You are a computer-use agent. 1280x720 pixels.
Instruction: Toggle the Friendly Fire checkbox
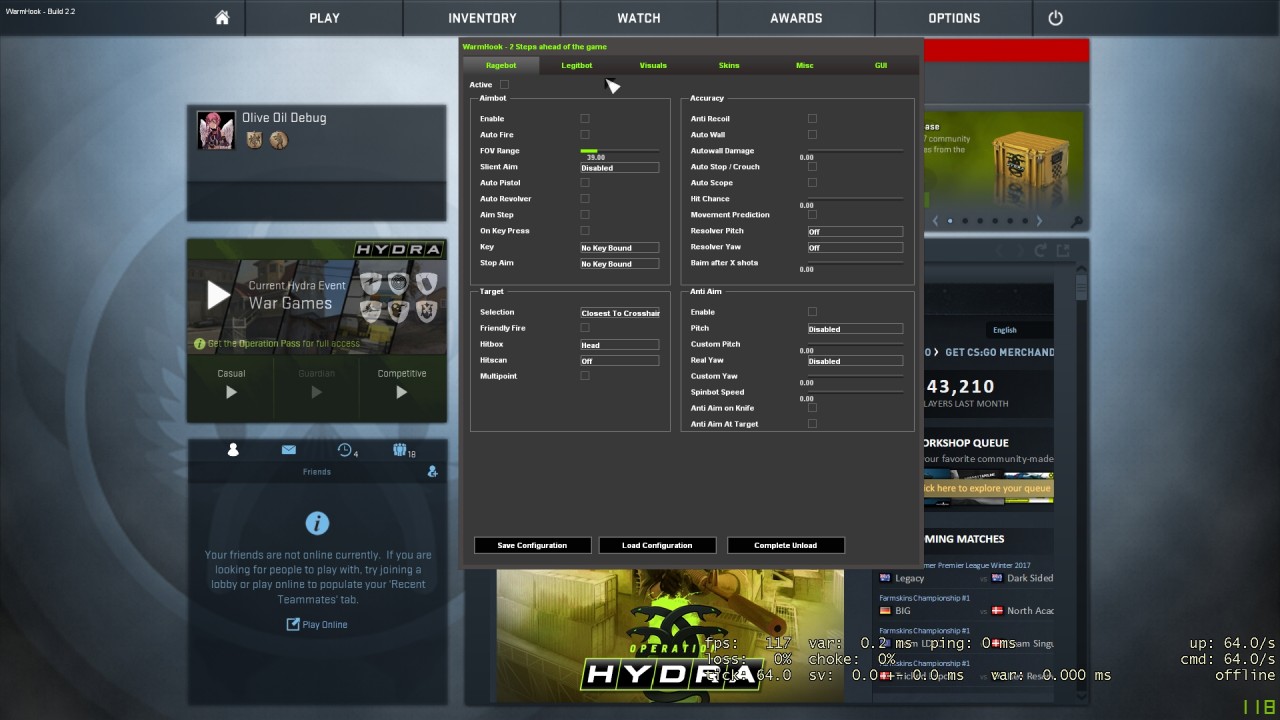pyautogui.click(x=585, y=328)
